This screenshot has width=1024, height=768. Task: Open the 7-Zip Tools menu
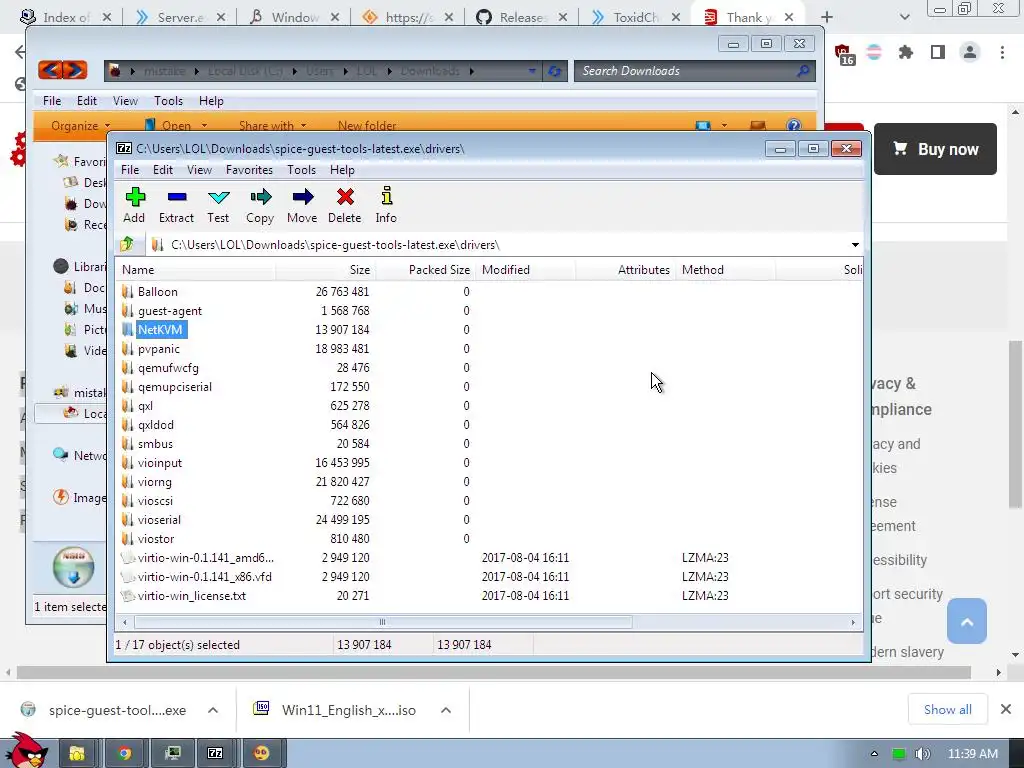click(301, 170)
